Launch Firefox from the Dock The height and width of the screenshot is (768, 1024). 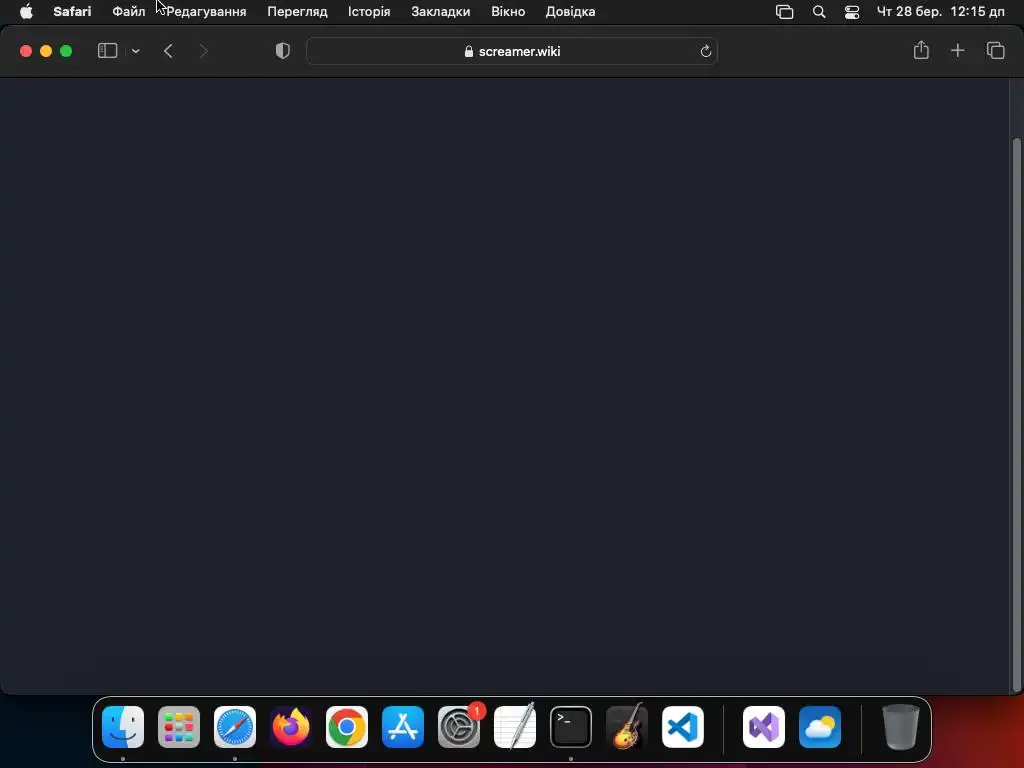tap(291, 727)
